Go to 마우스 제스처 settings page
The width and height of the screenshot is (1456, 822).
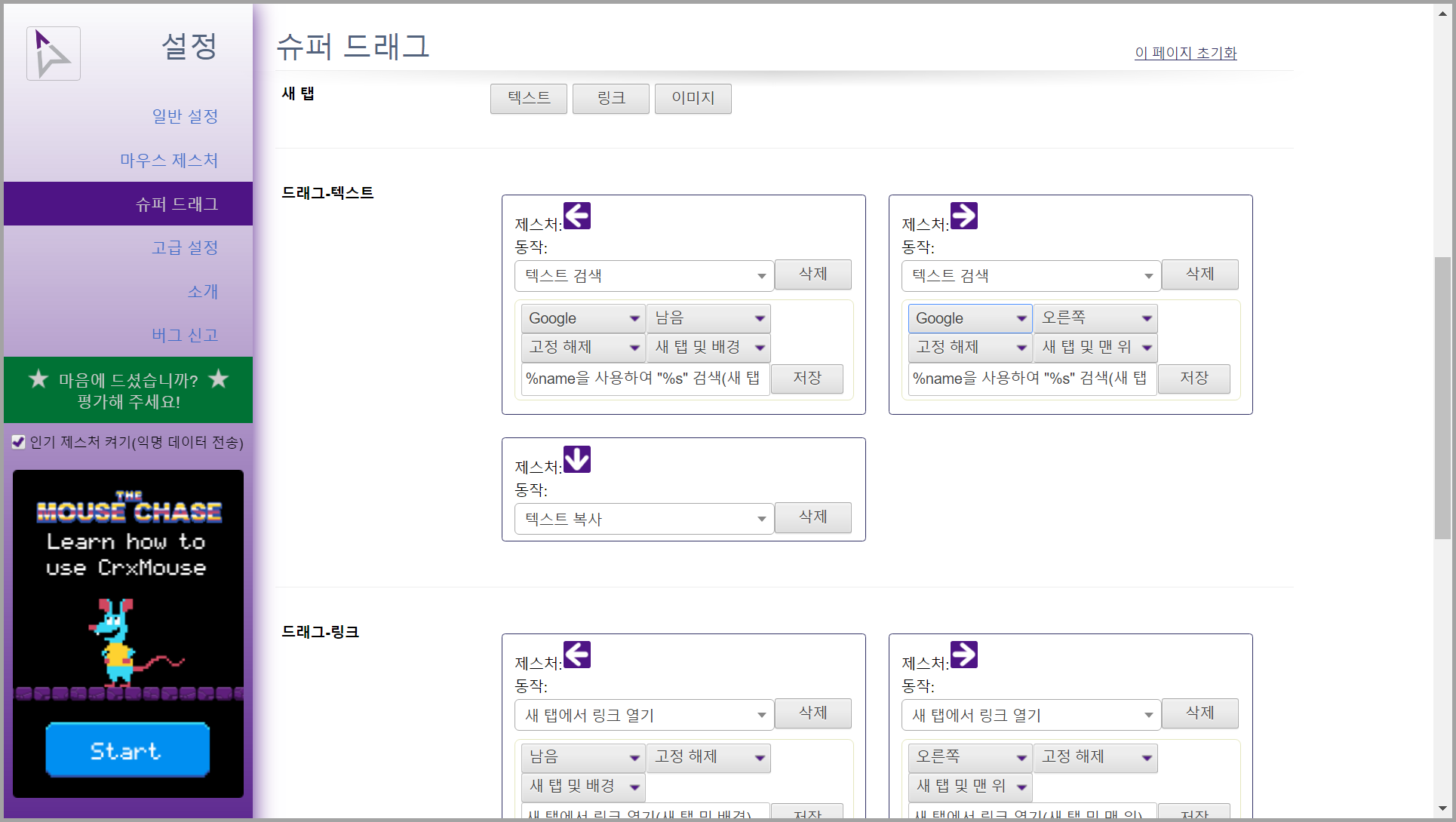click(169, 160)
